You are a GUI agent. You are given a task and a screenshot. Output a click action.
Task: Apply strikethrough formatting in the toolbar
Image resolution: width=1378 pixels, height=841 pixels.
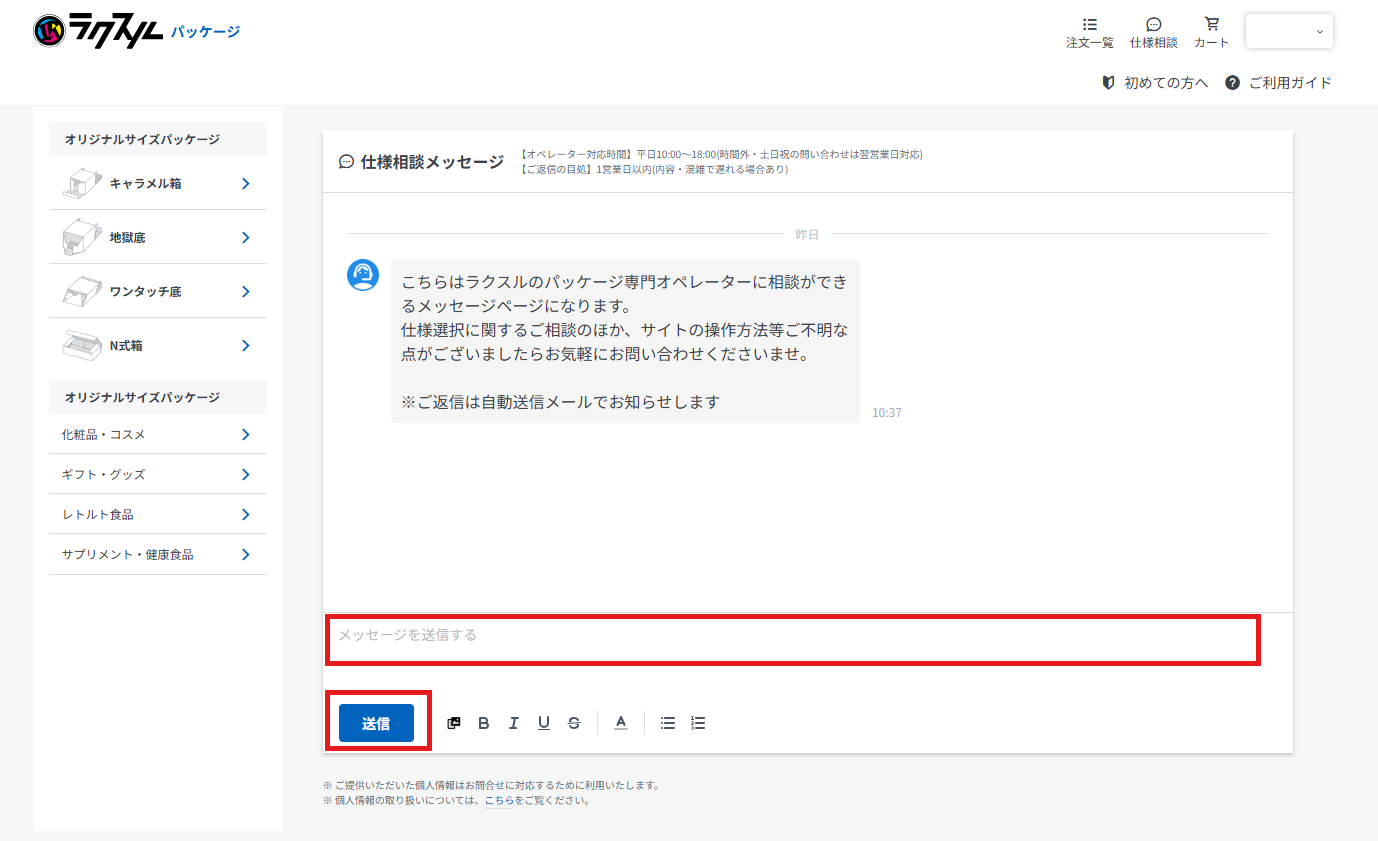[x=574, y=722]
